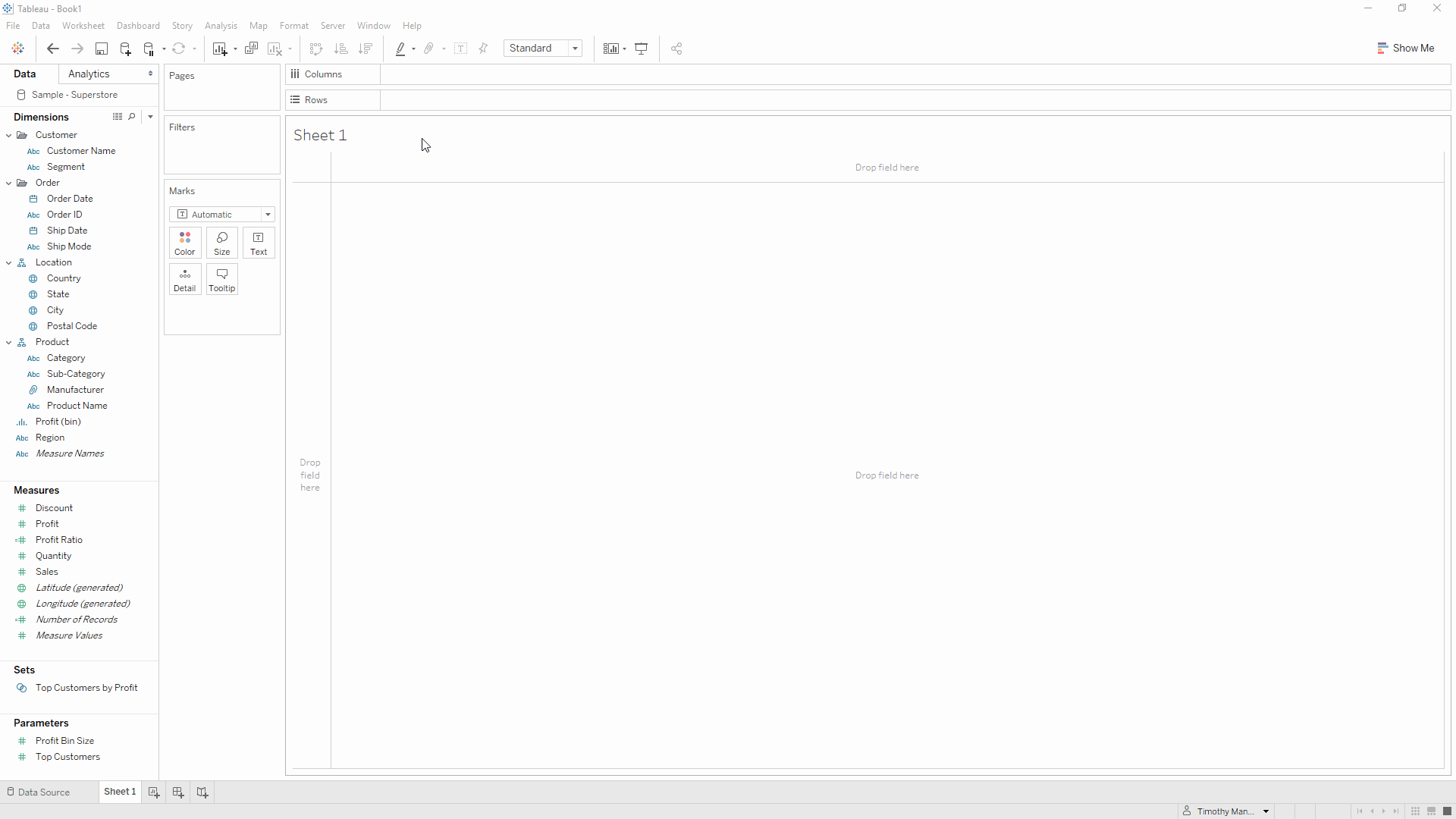
Task: Swap rows and columns icon
Action: coord(316,49)
